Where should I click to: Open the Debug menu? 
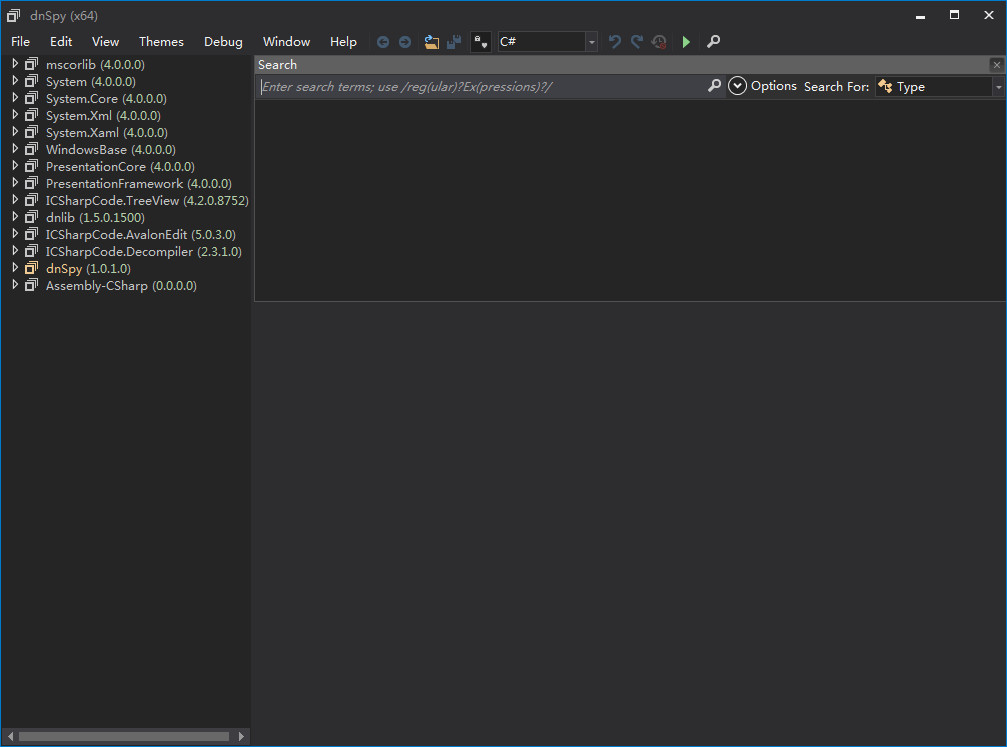pyautogui.click(x=223, y=42)
